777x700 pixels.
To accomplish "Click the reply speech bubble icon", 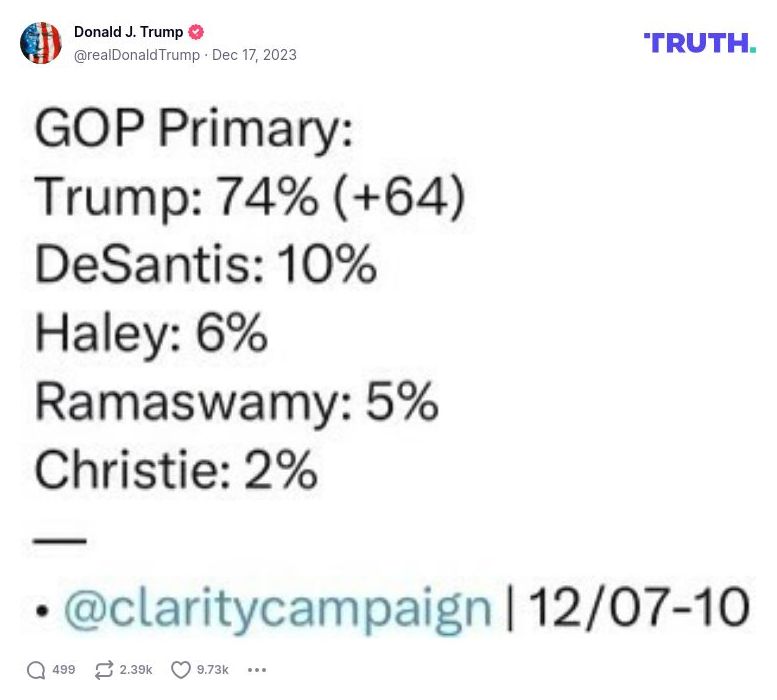I will 36,670.
